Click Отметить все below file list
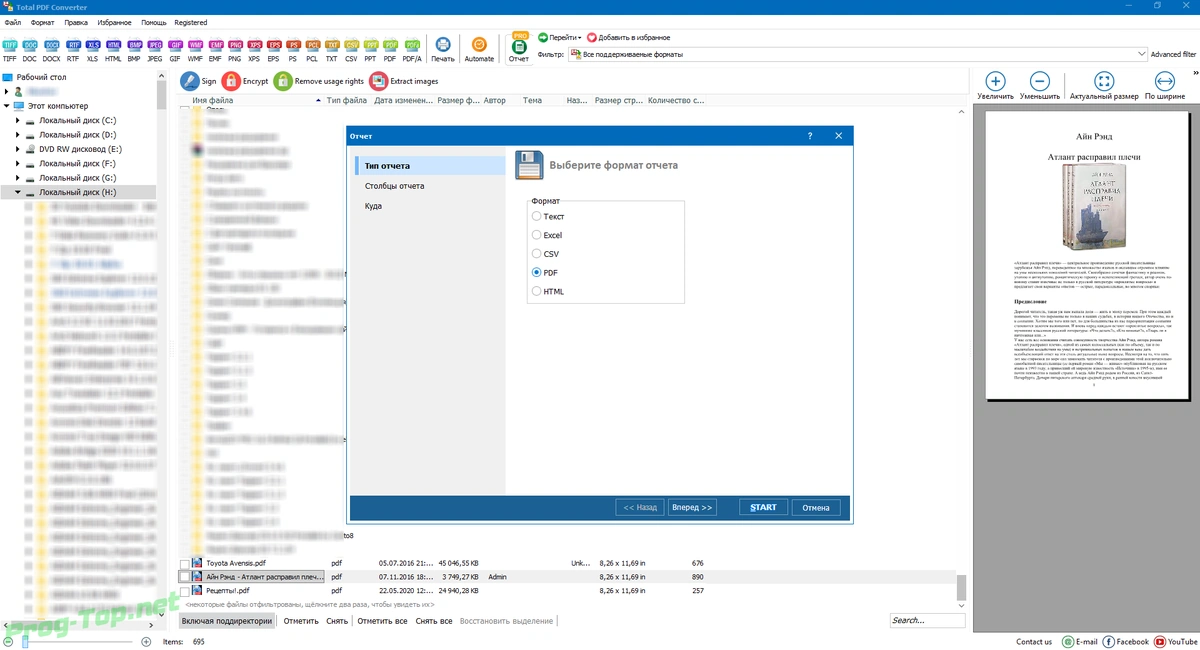Screen dimensions: 1200x650 [382, 621]
